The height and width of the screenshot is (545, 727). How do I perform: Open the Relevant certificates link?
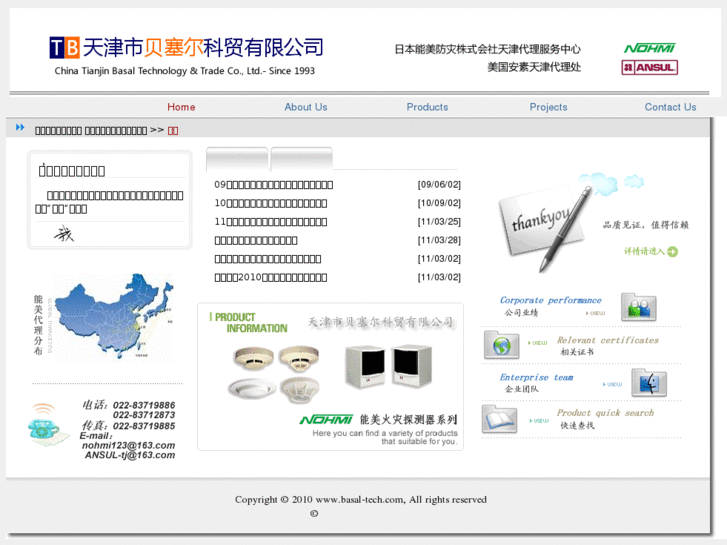(x=607, y=340)
